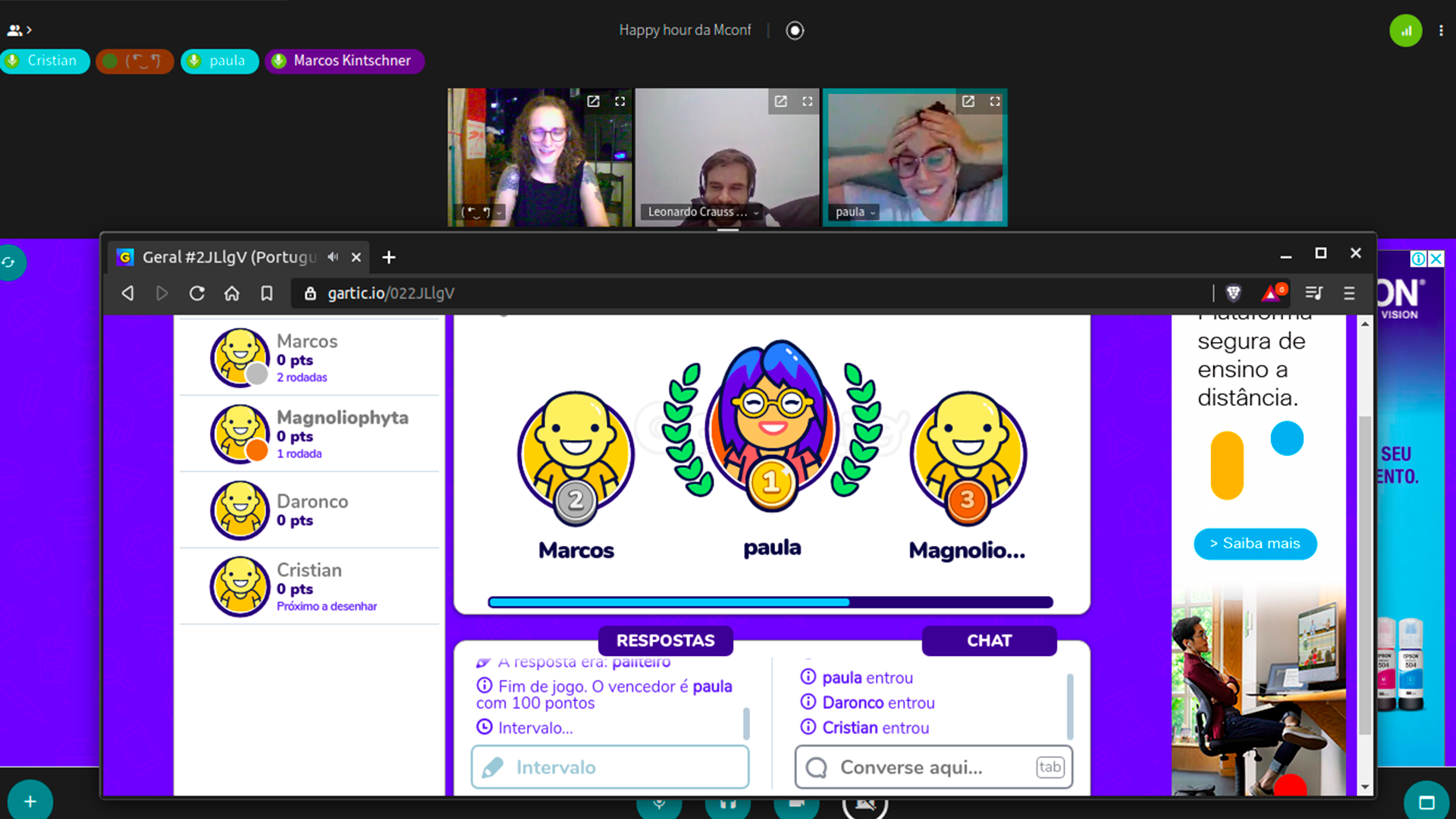Bookmark the gartic.io page

266,293
